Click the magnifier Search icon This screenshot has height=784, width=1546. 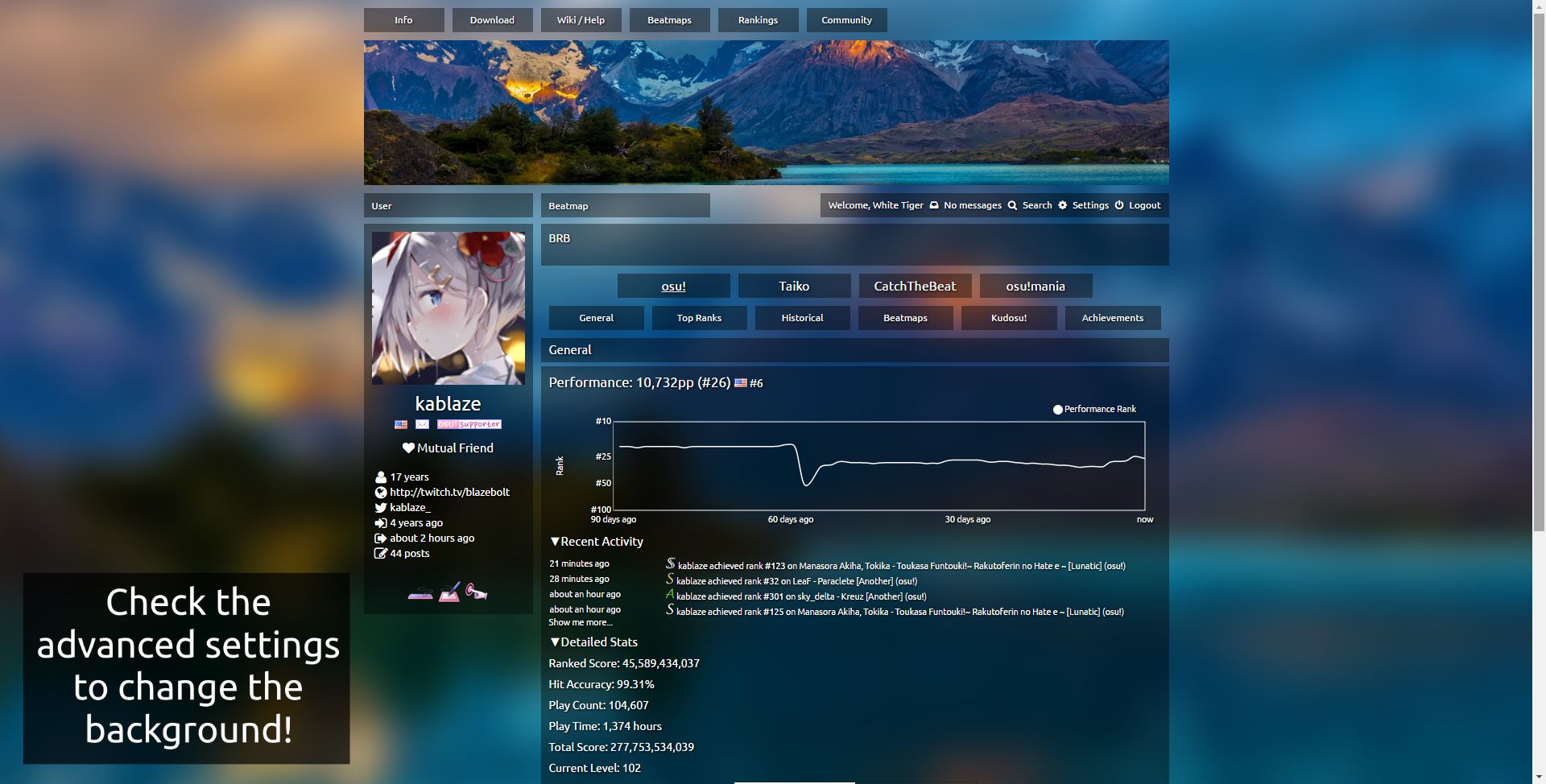point(1012,205)
